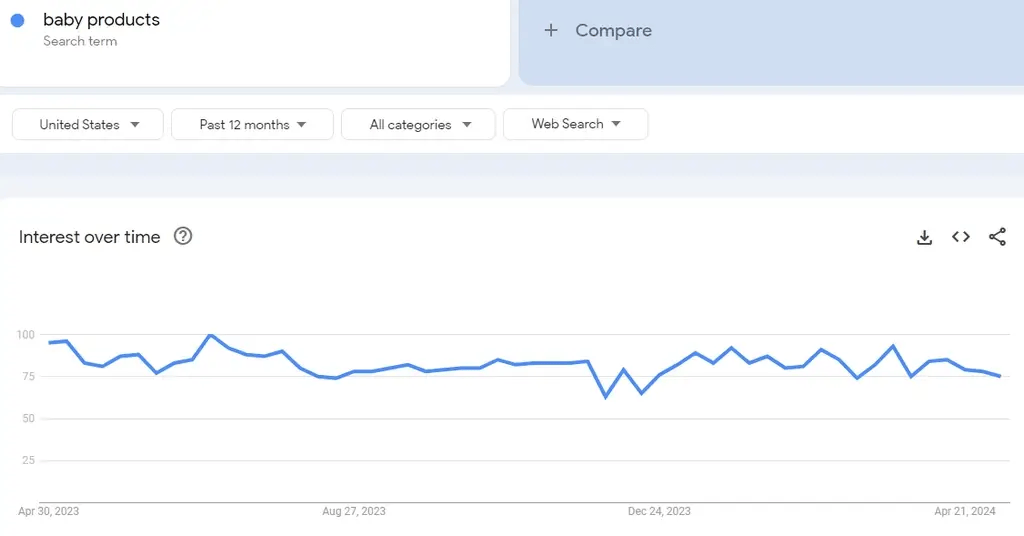This screenshot has height=536, width=1024.
Task: Click the share chart icon
Action: (997, 236)
